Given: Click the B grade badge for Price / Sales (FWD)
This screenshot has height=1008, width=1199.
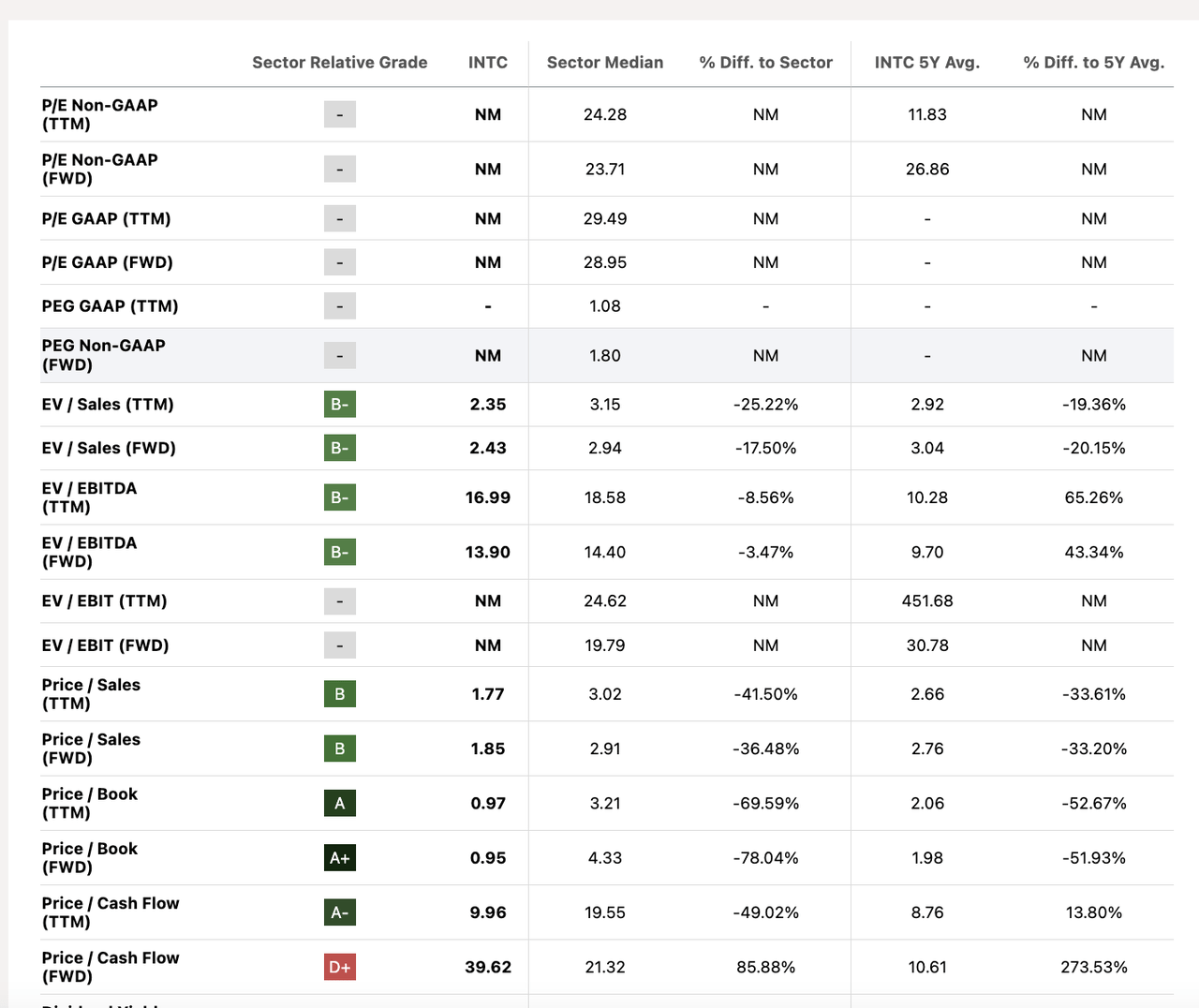Looking at the screenshot, I should 339,749.
